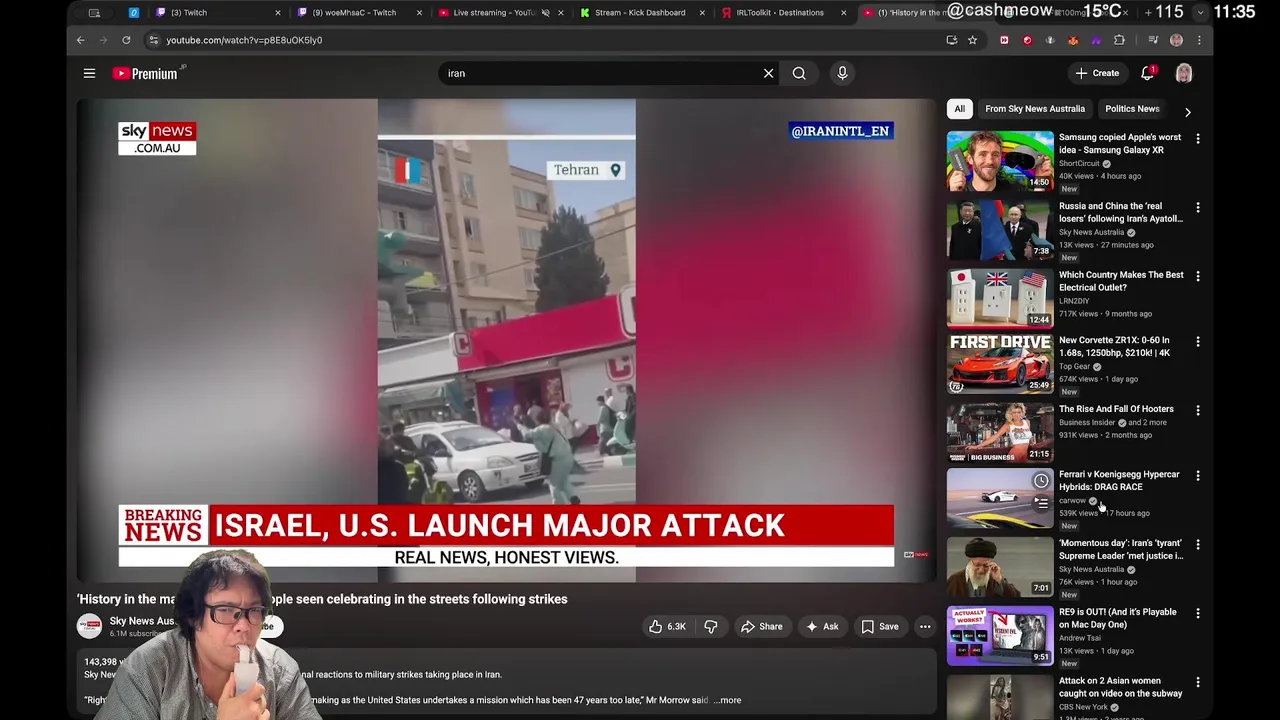Go to YouTube Premium home logo
Viewport: 1280px width, 720px height.
[x=145, y=73]
